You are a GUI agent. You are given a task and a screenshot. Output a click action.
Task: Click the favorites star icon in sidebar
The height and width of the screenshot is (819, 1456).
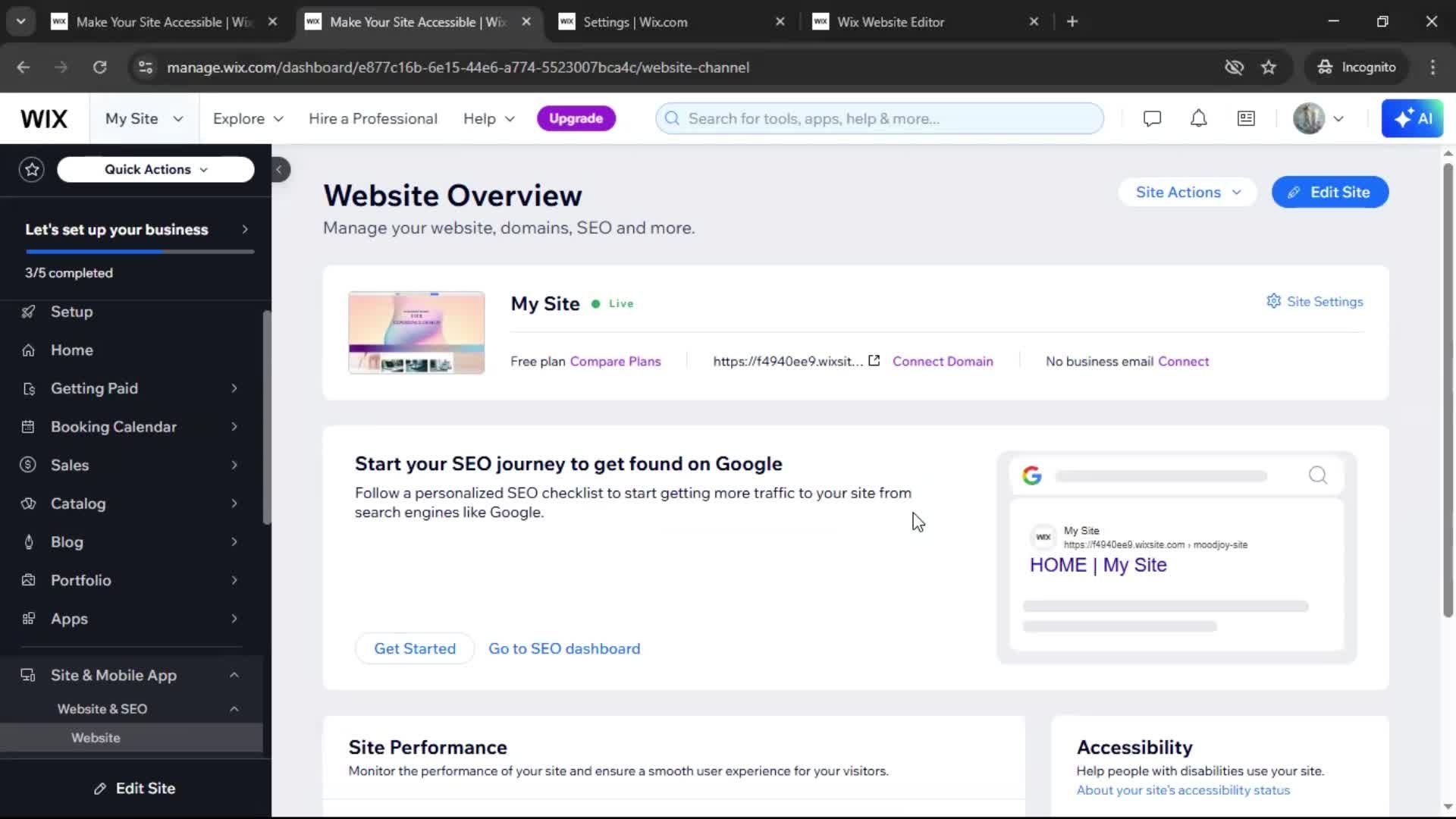point(32,169)
